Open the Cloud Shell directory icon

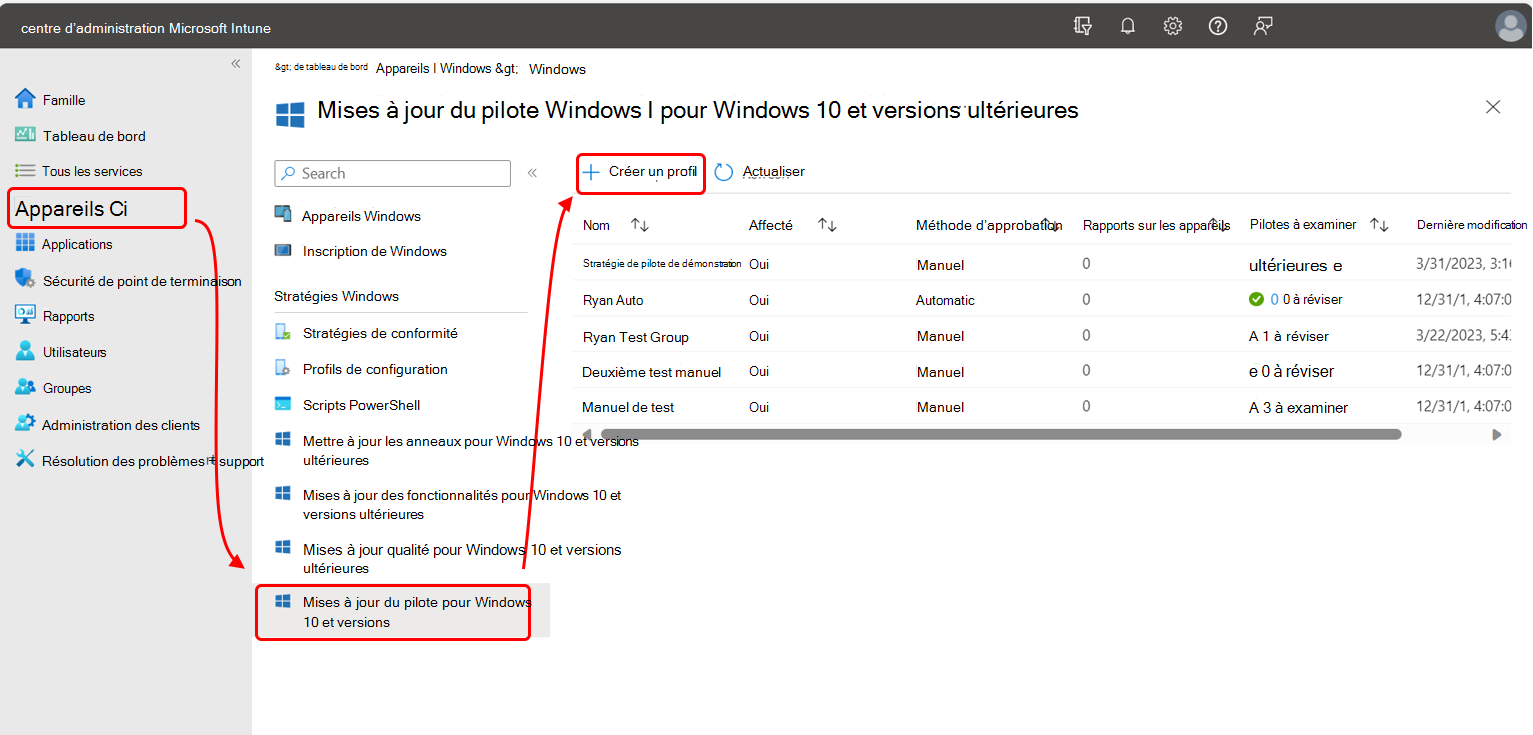pos(1082,27)
